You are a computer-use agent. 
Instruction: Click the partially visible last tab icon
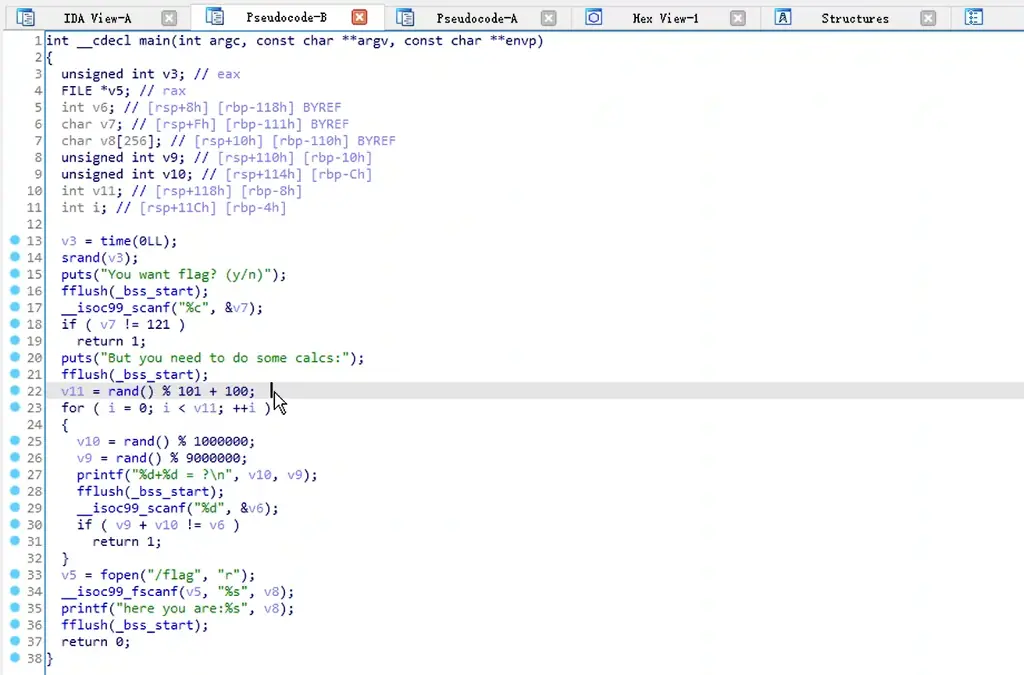click(x=973, y=17)
